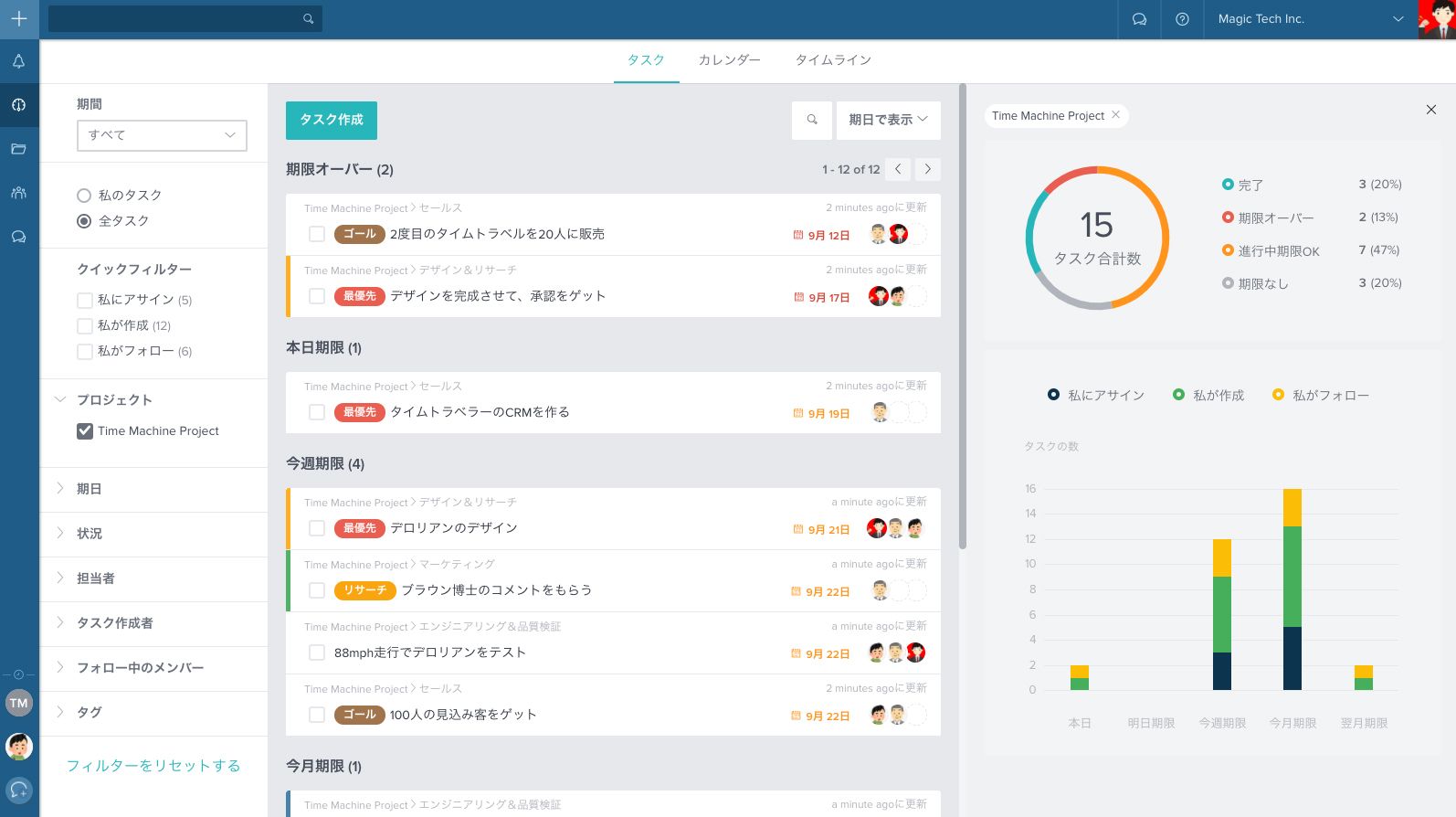
Task: Expand the タスク作成者 filter section
Action: pos(61,623)
